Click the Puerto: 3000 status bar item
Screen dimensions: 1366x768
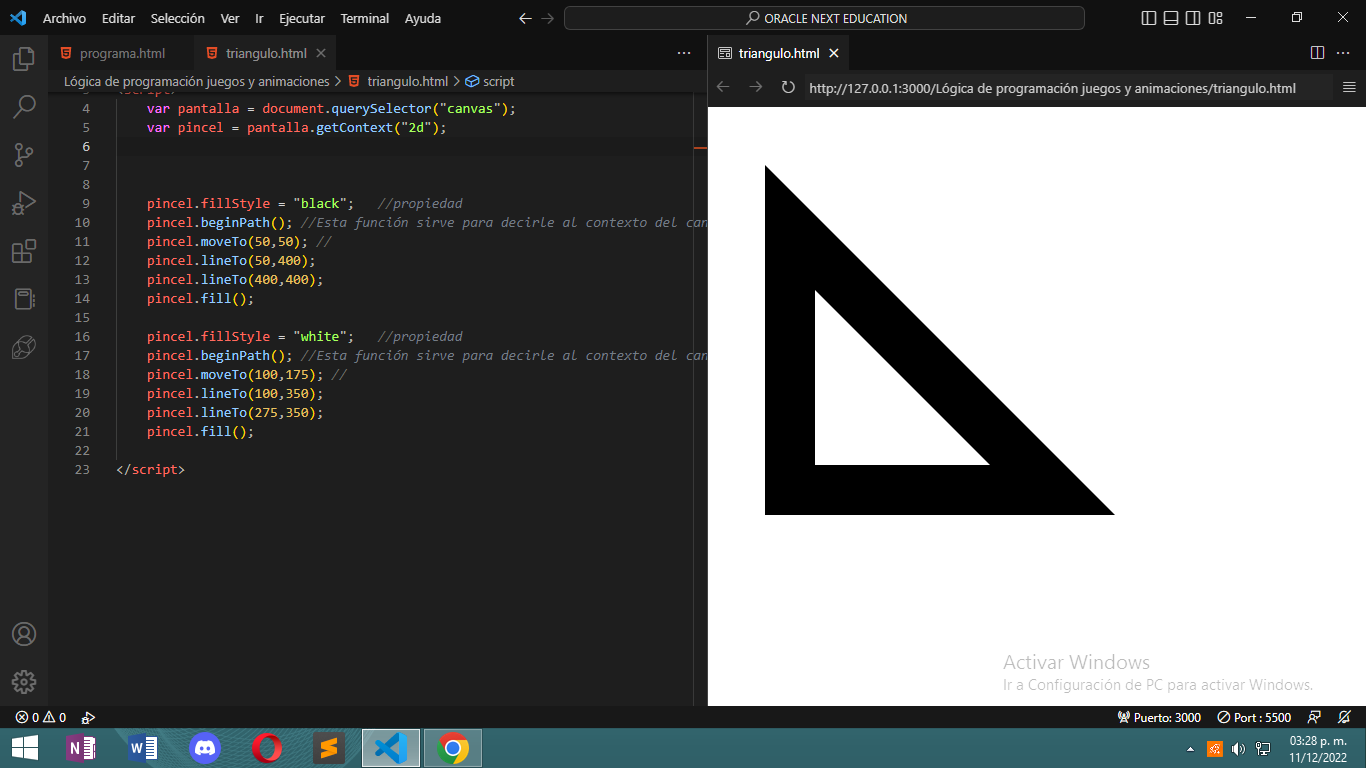(x=1160, y=717)
